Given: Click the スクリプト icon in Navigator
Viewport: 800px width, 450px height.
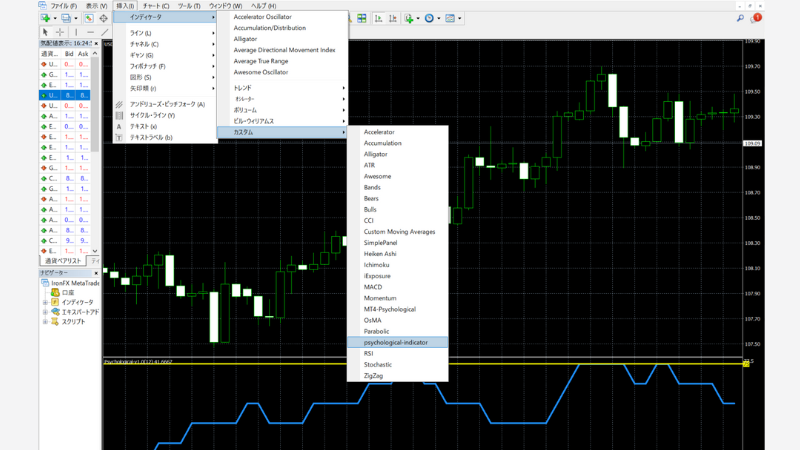Looking at the screenshot, I should 55,321.
